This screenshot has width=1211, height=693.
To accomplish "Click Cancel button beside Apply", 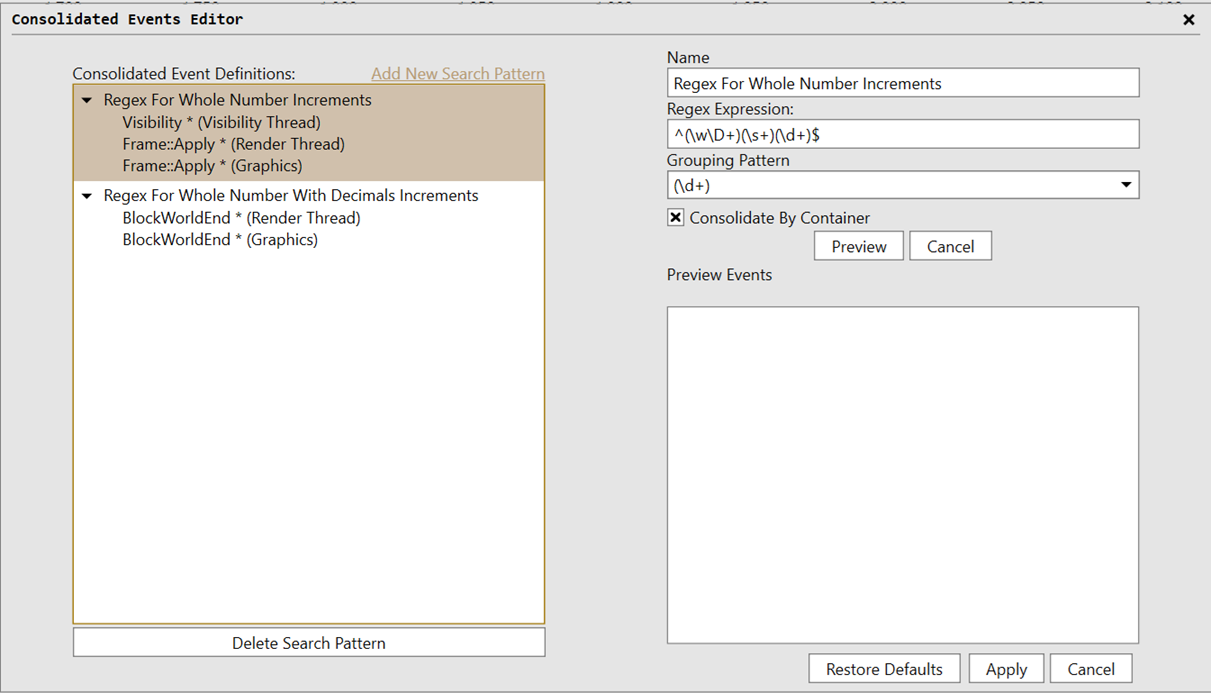I will 1091,669.
